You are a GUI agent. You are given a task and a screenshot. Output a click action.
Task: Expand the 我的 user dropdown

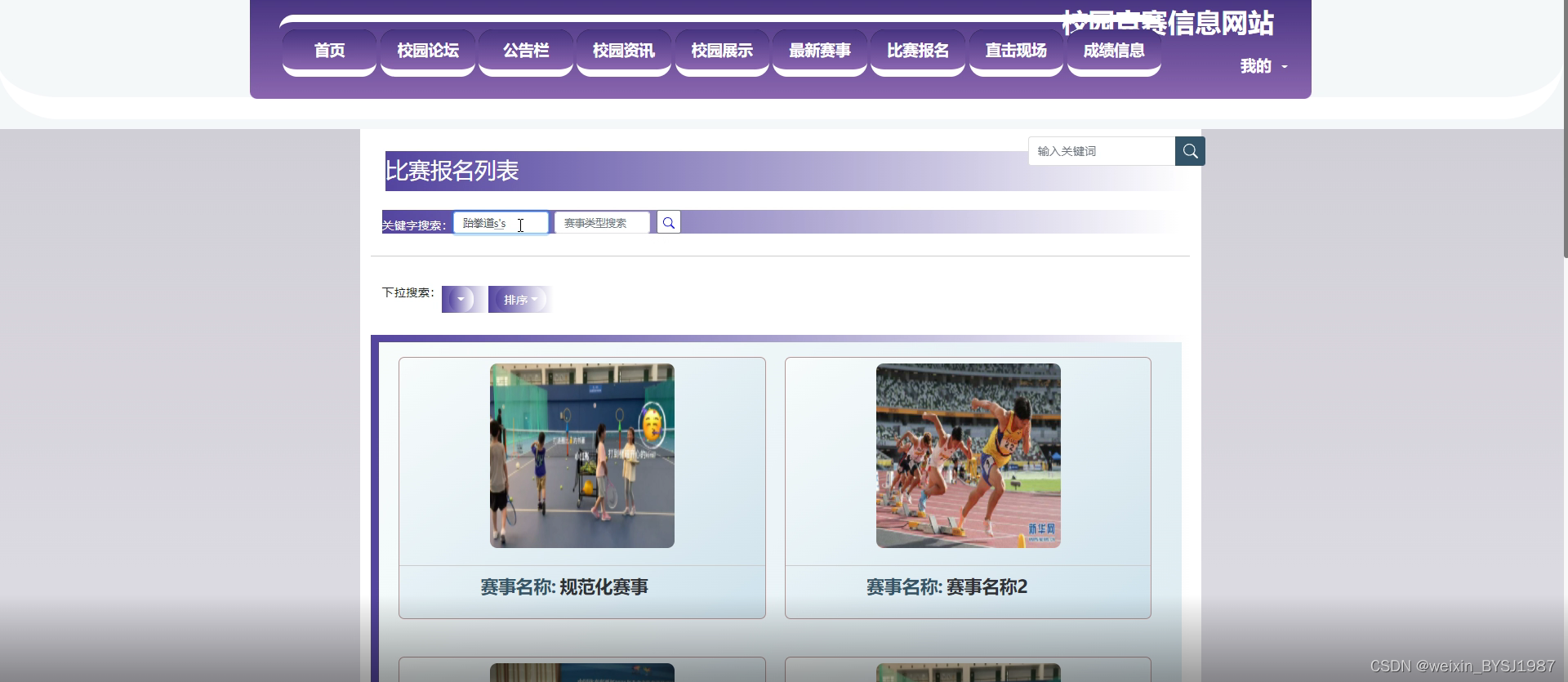click(1263, 66)
